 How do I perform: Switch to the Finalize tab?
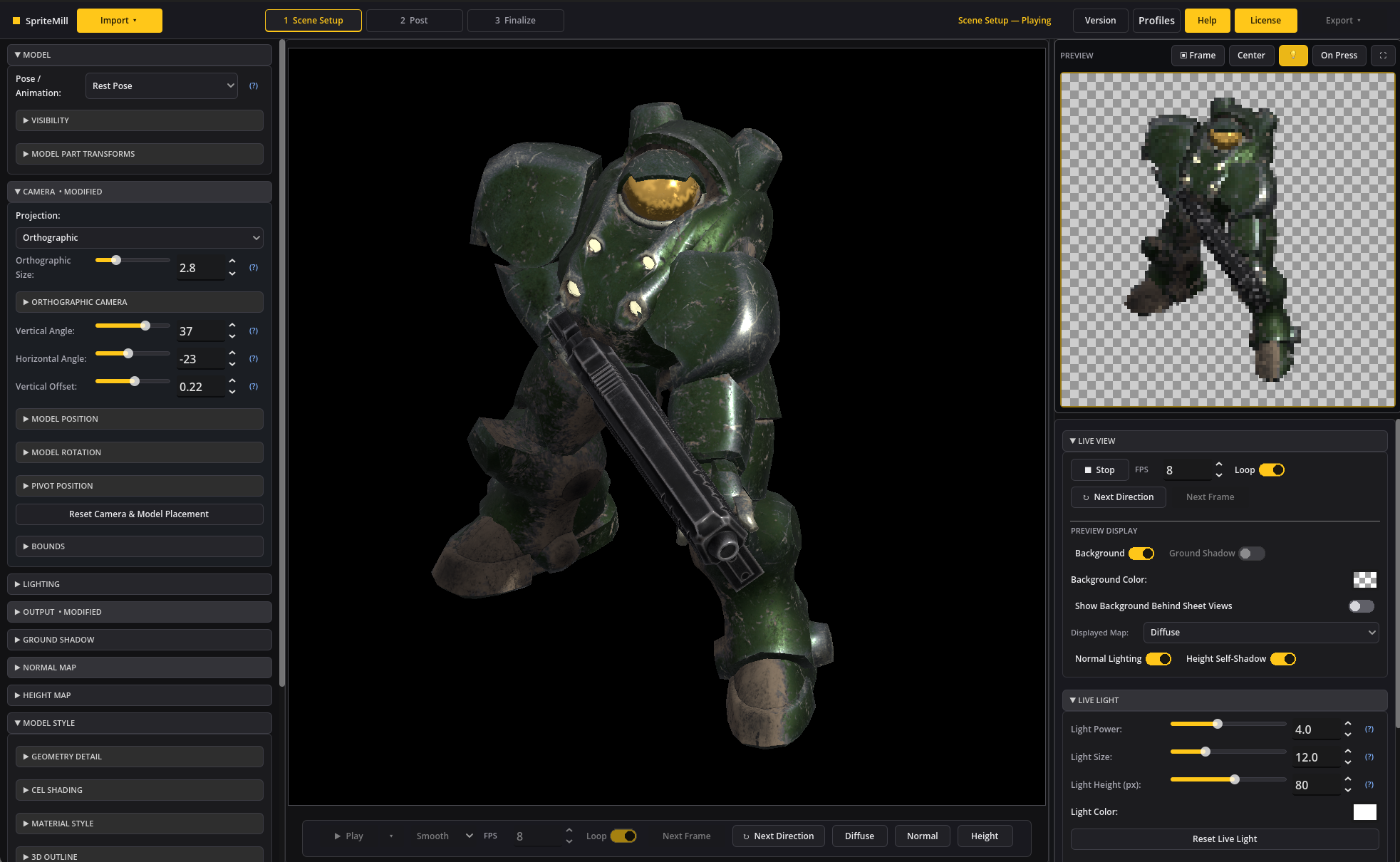[x=516, y=21]
